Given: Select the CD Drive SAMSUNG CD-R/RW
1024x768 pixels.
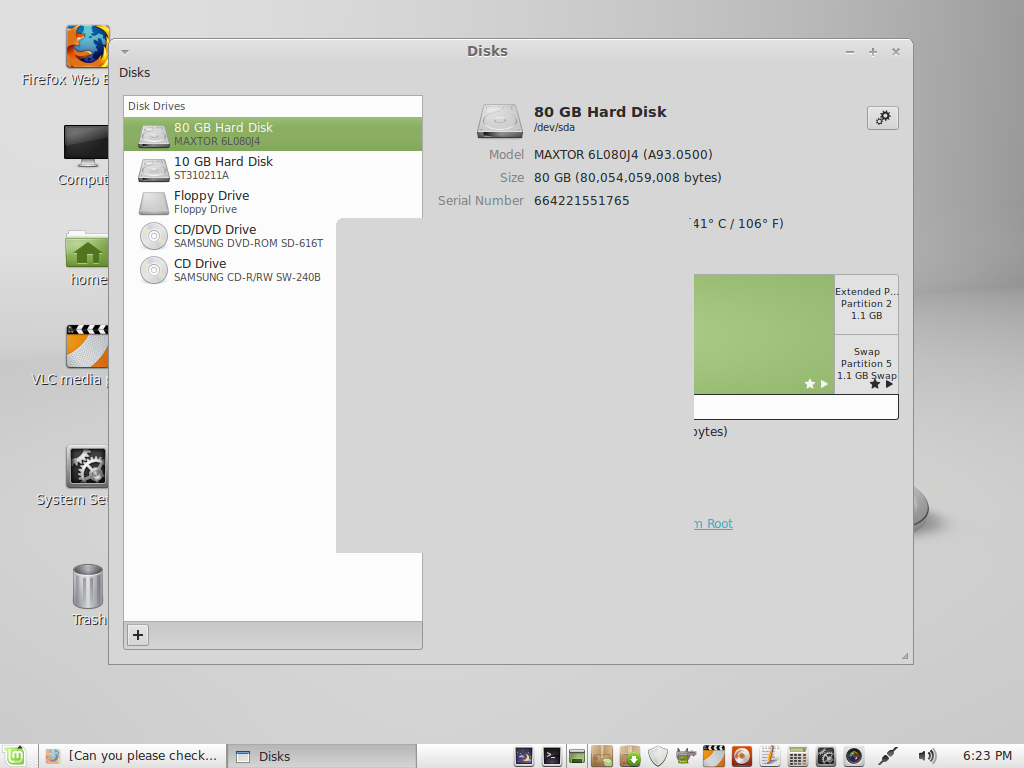Looking at the screenshot, I should pos(230,270).
